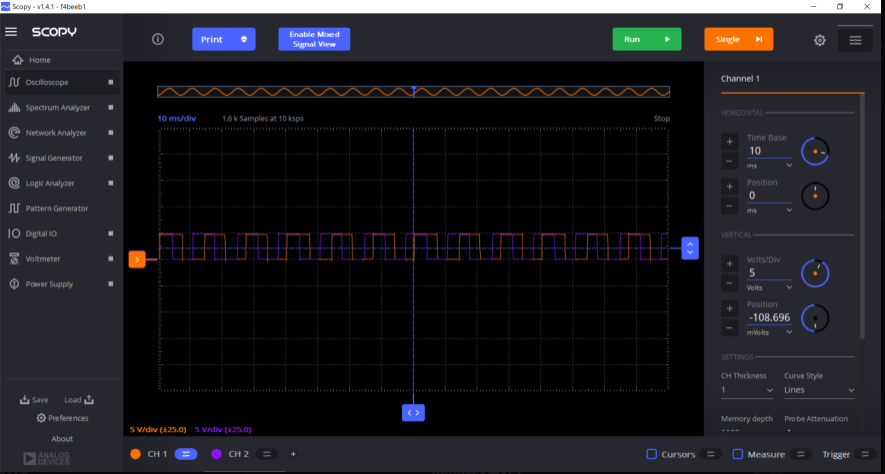Click the blue horizontal arrows handle below plot
Screen dimensions: 885x474
click(x=414, y=411)
